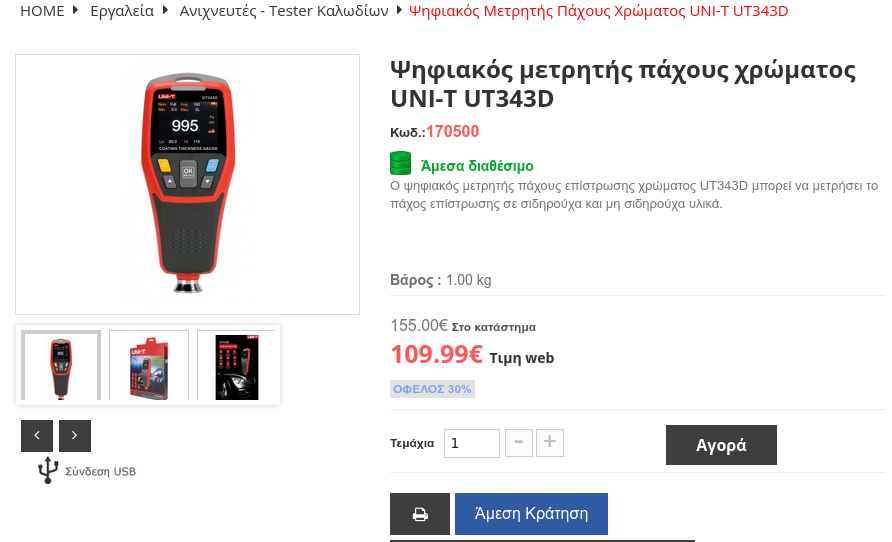Open Εργαλεία breadcrumb link
The width and height of the screenshot is (892, 542).
point(122,11)
